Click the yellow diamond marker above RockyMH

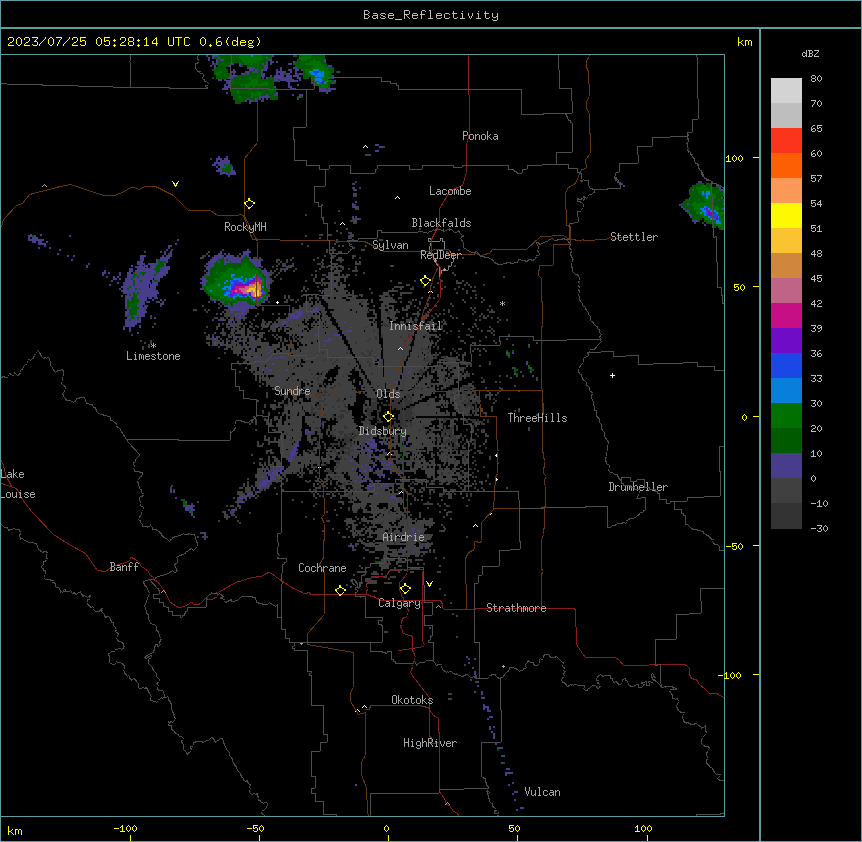click(249, 204)
